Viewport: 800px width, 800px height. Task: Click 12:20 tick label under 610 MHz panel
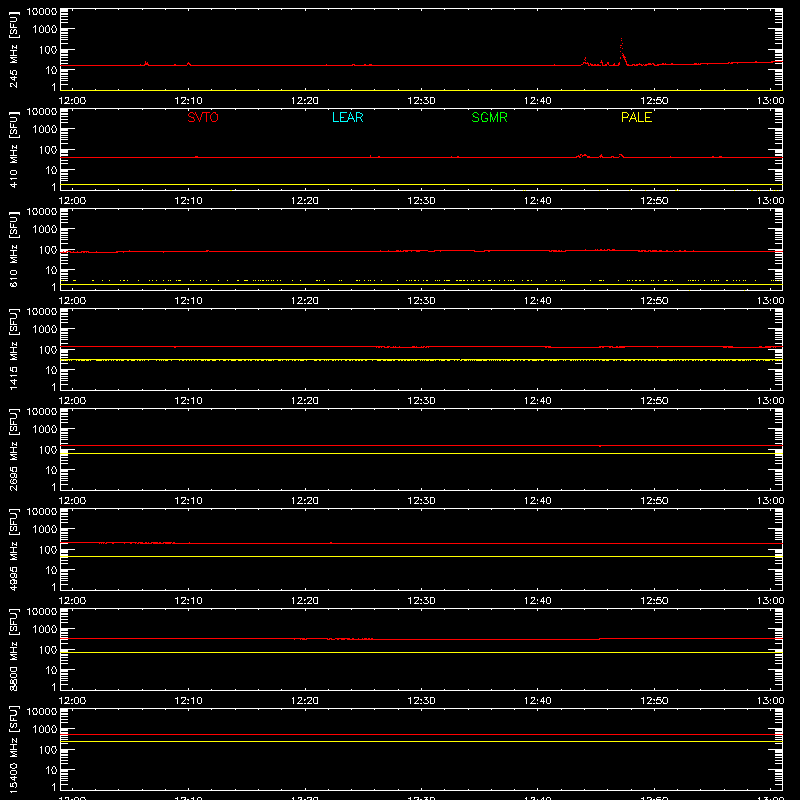(x=305, y=301)
